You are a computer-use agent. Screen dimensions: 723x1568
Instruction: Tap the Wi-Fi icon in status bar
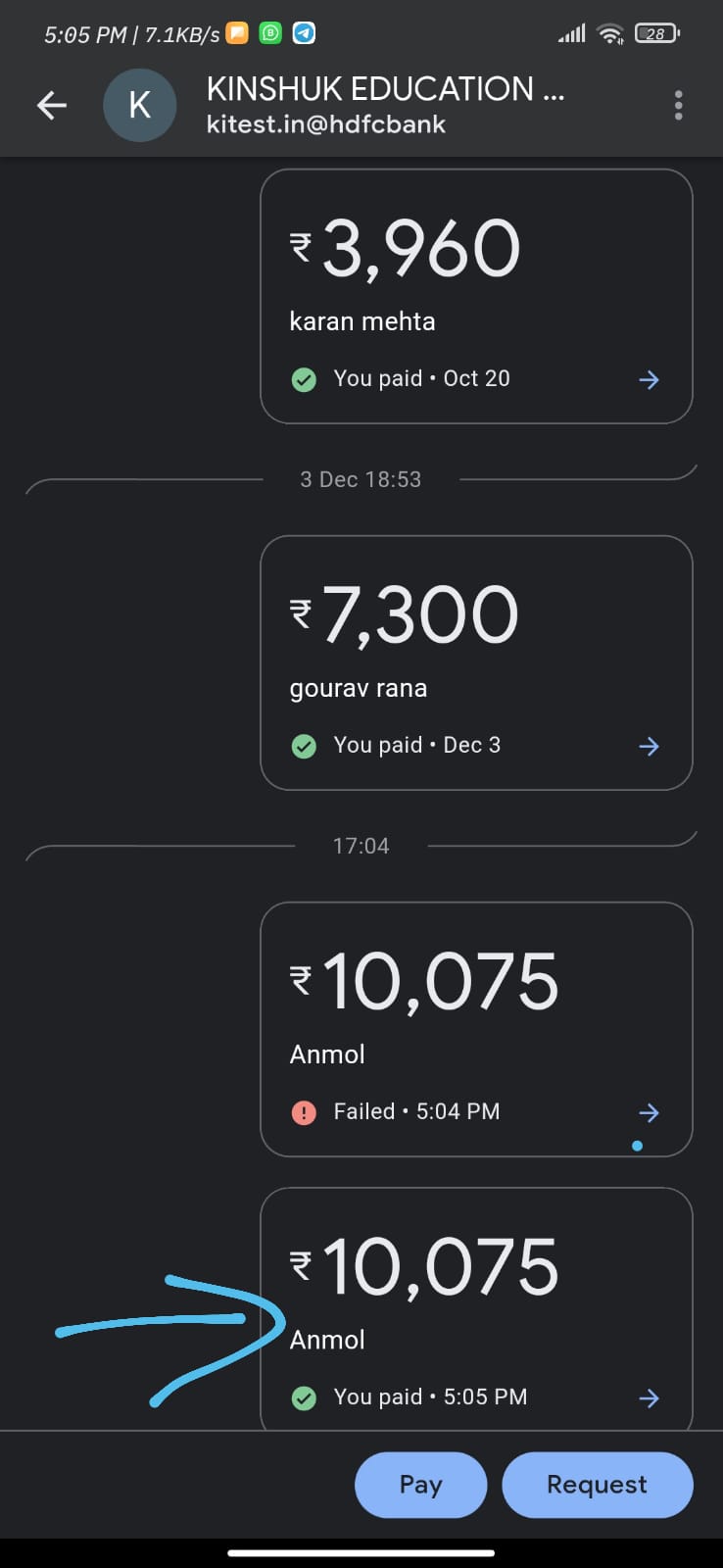[x=611, y=34]
